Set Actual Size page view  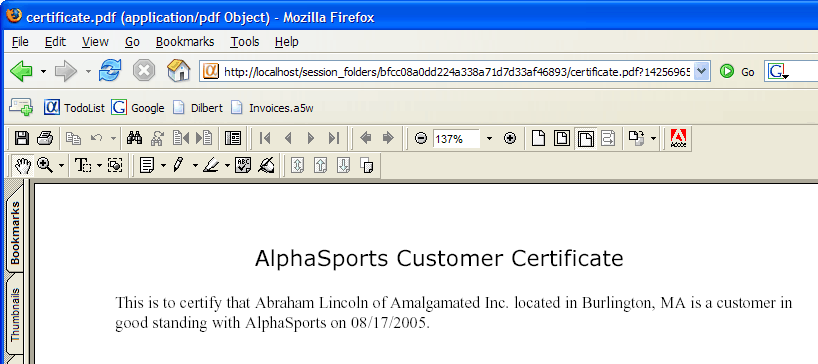click(538, 138)
